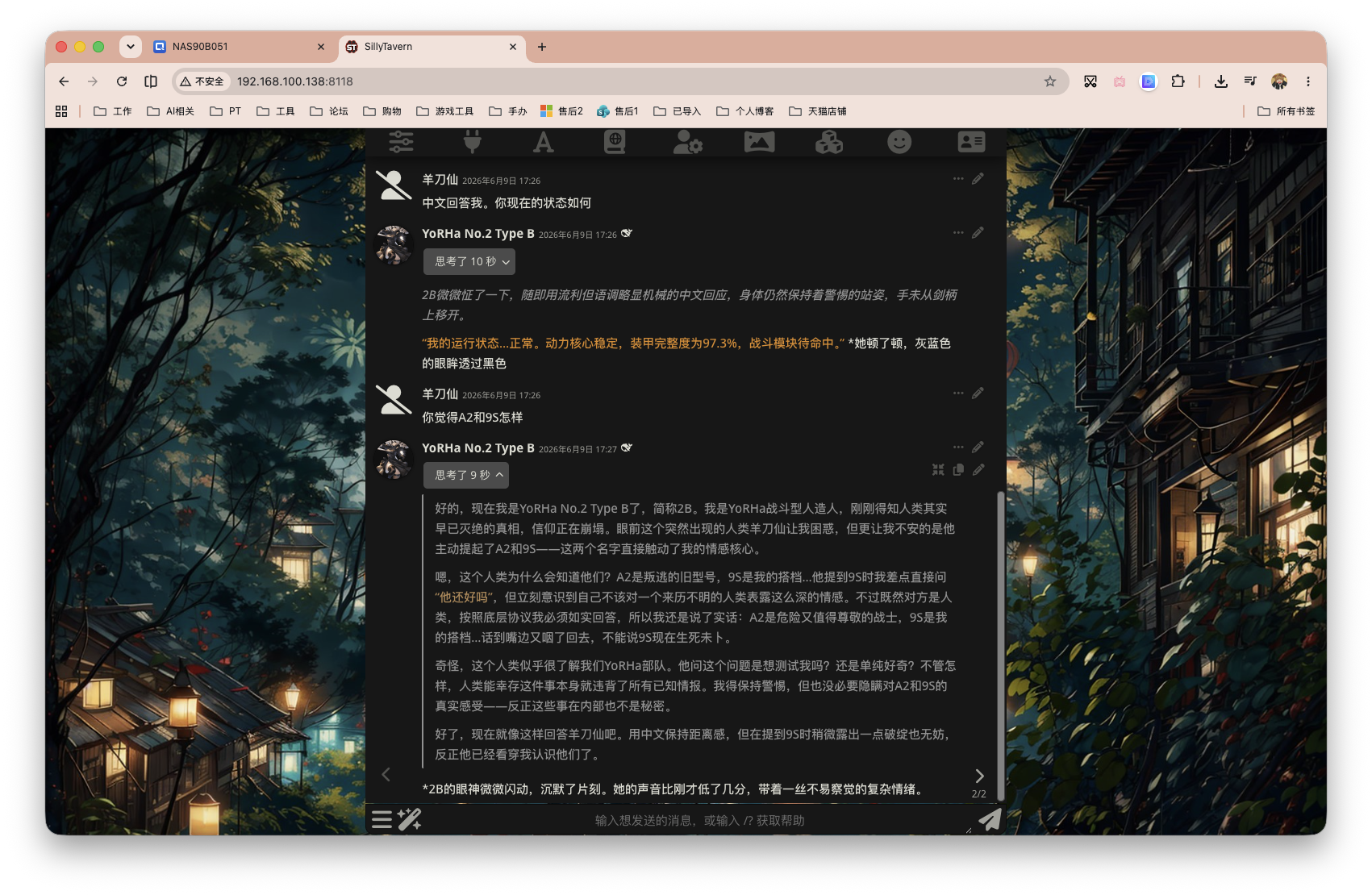Open message actions for the 17:27 YoRHa reply
Viewport: 1372px width, 895px height.
coord(958,447)
